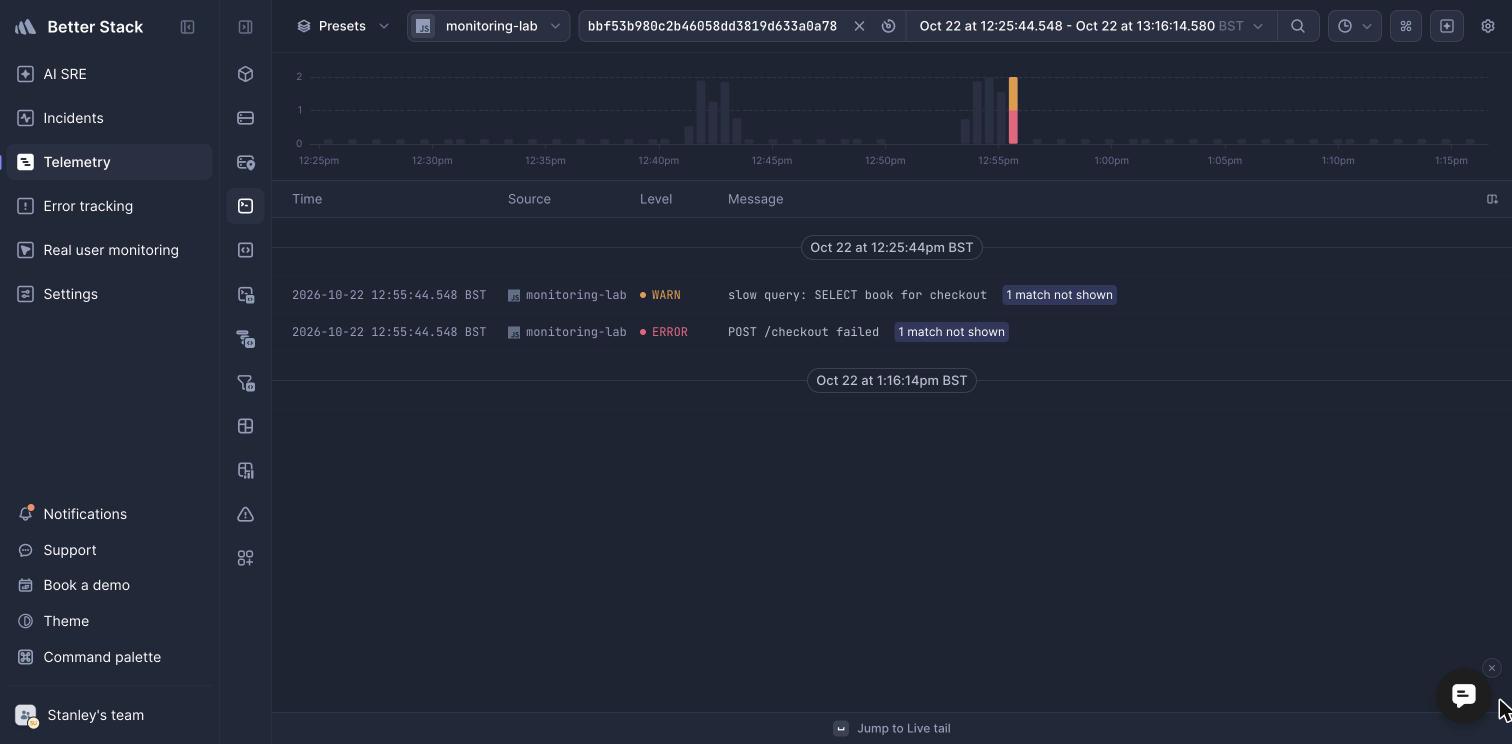Image resolution: width=1512 pixels, height=744 pixels.
Task: Click the query history clock-arrow icon
Action: (888, 26)
